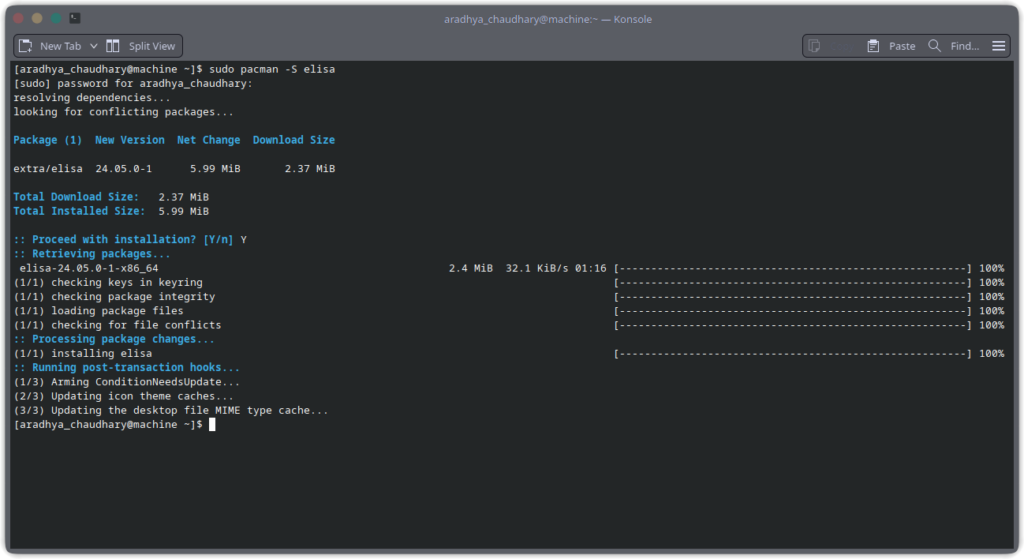This screenshot has height=559, width=1024.
Task: Click the 'sudo pacman -S elisa' command text
Action: click(x=272, y=69)
